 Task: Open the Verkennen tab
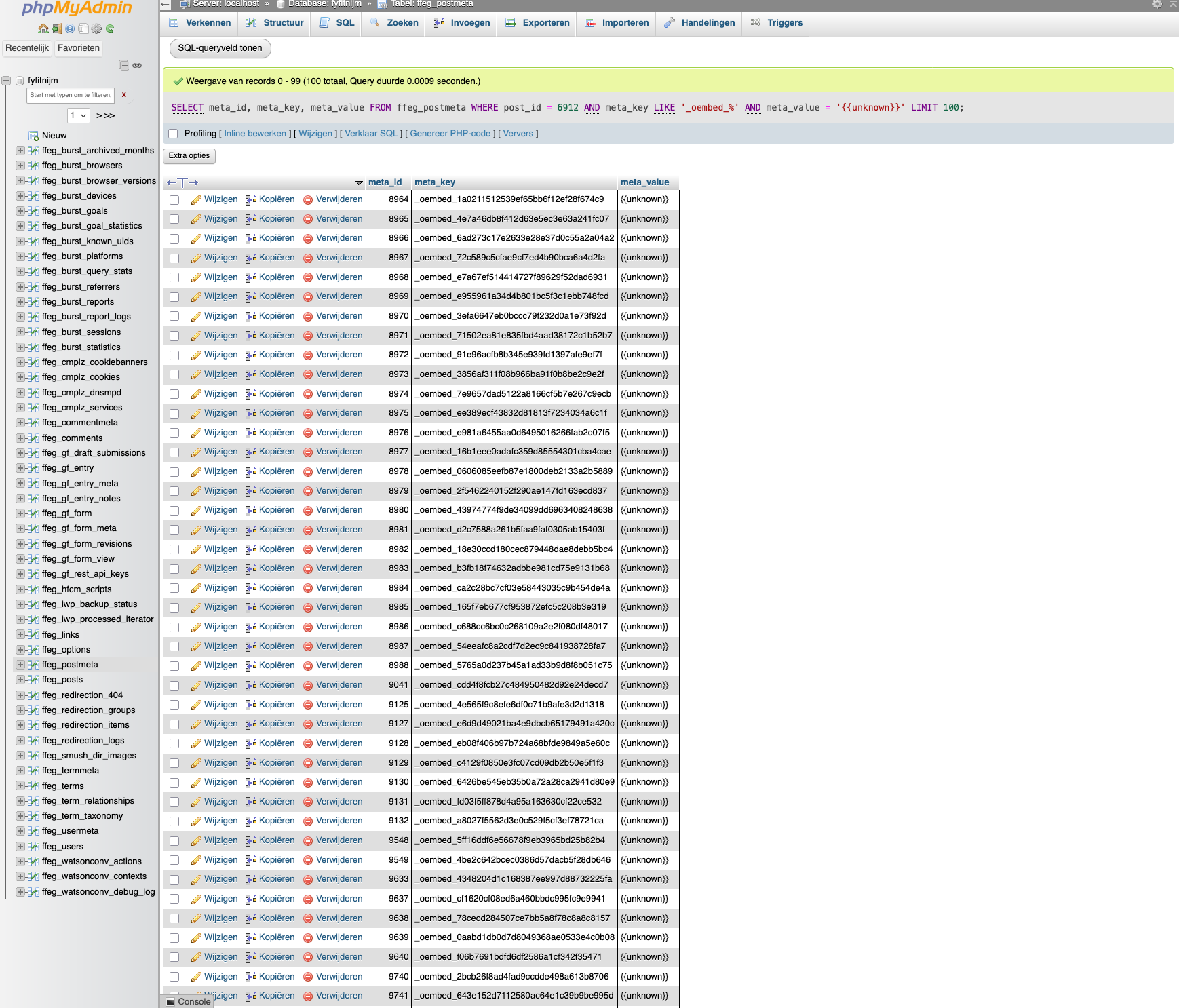click(200, 23)
